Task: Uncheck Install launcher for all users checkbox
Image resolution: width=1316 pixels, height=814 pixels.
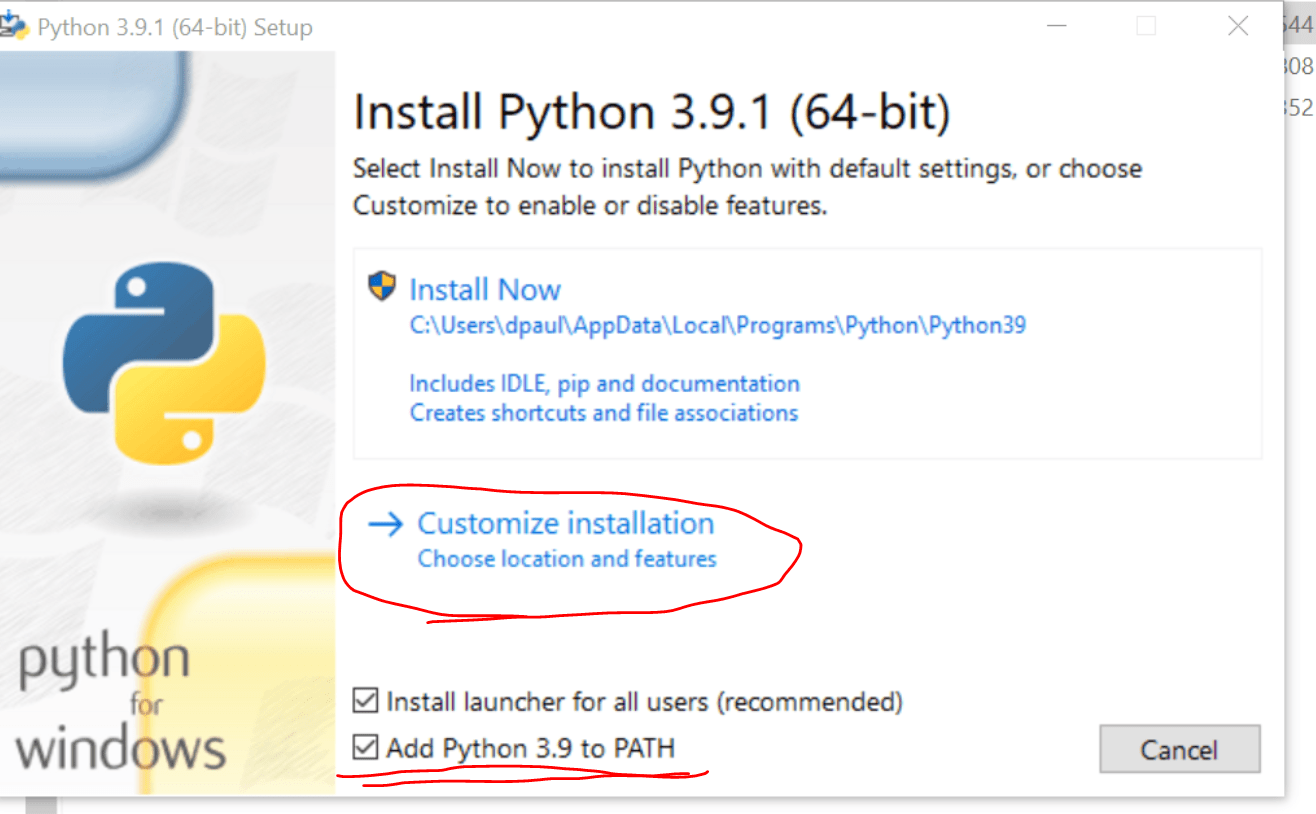Action: pyautogui.click(x=367, y=701)
